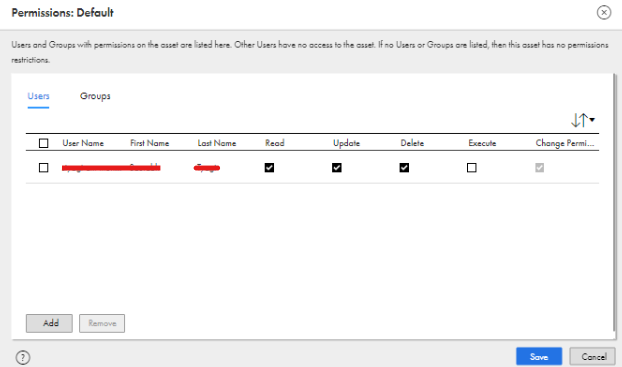Screen dimensions: 622x367
Task: Click the Change Permi... column header
Action: click(x=565, y=143)
